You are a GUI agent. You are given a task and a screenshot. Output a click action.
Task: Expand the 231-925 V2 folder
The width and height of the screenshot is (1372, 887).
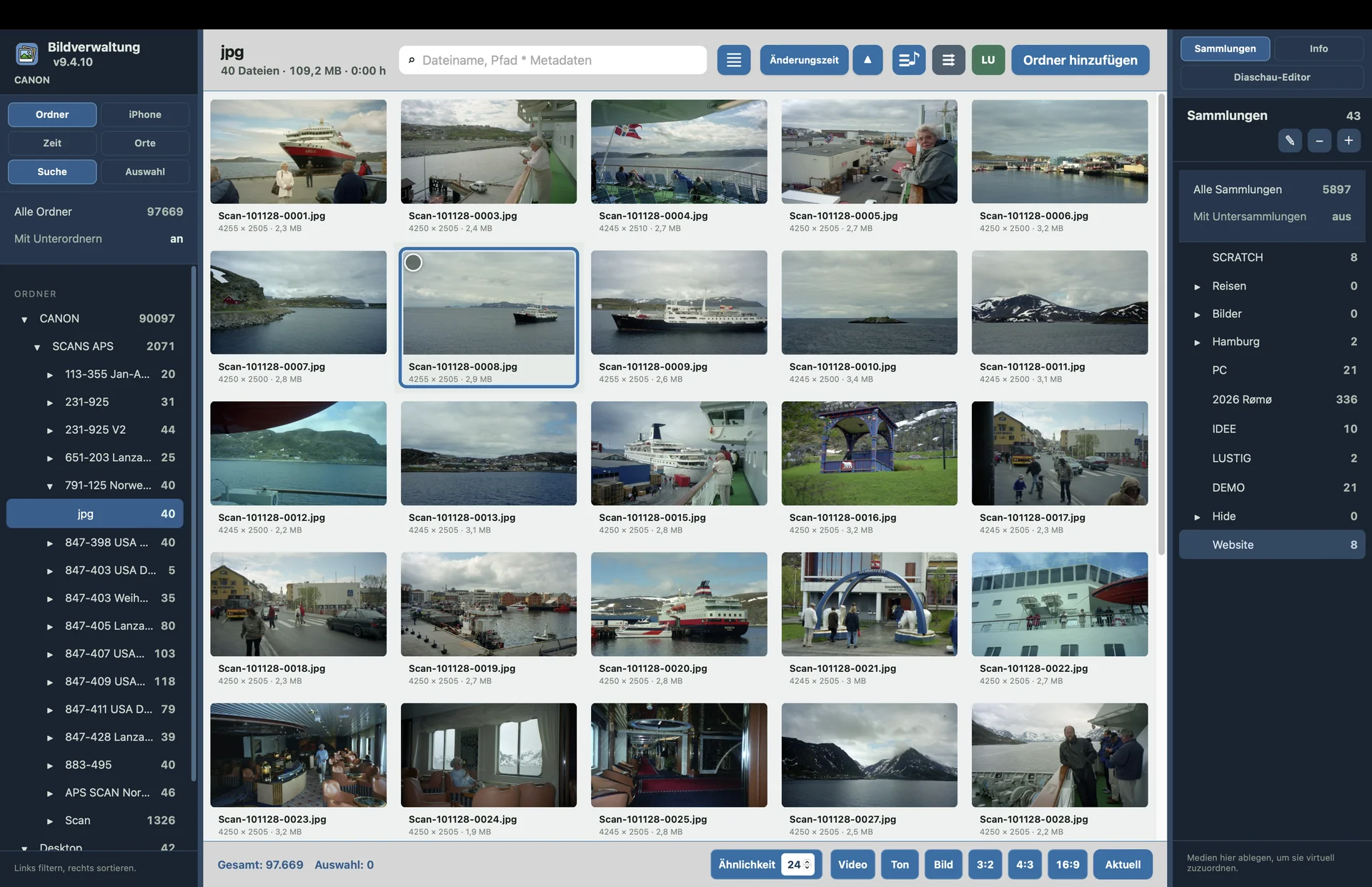50,431
